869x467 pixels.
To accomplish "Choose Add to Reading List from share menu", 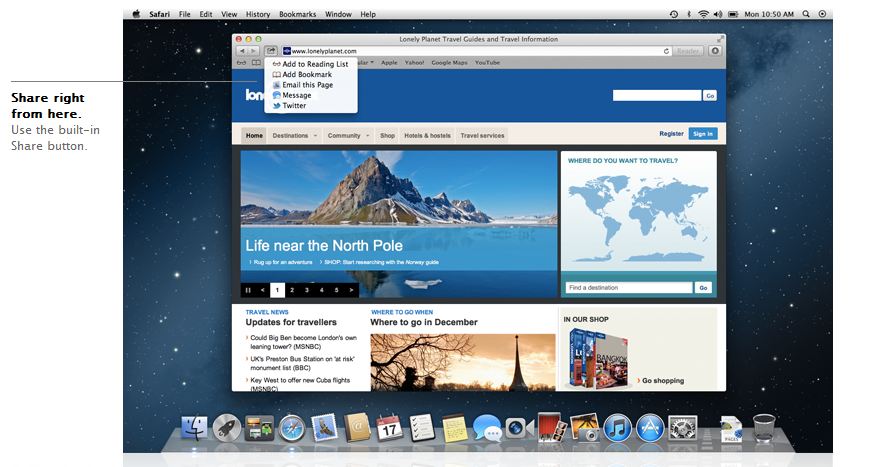I will (311, 64).
